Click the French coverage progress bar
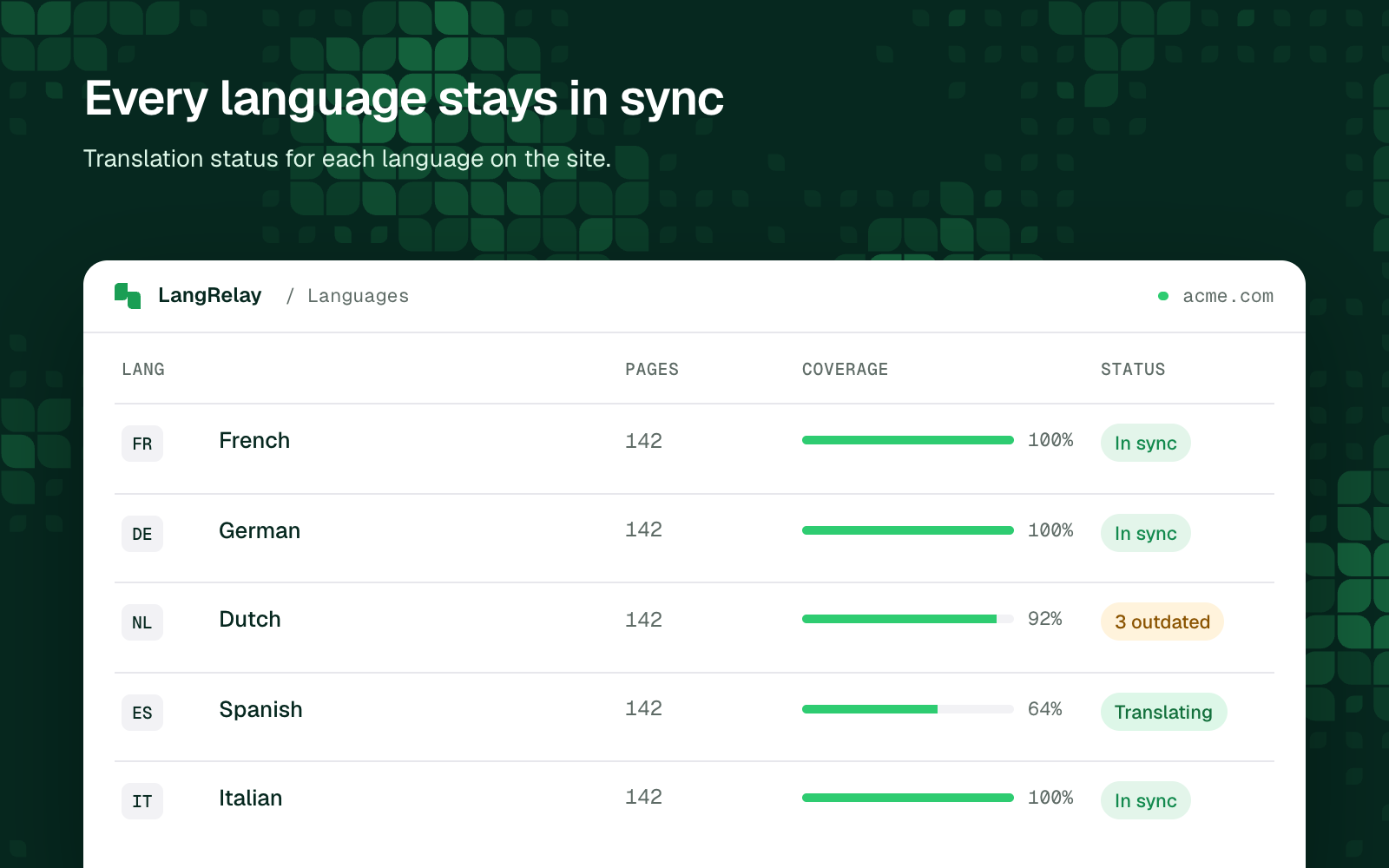The width and height of the screenshot is (1389, 868). (x=908, y=440)
